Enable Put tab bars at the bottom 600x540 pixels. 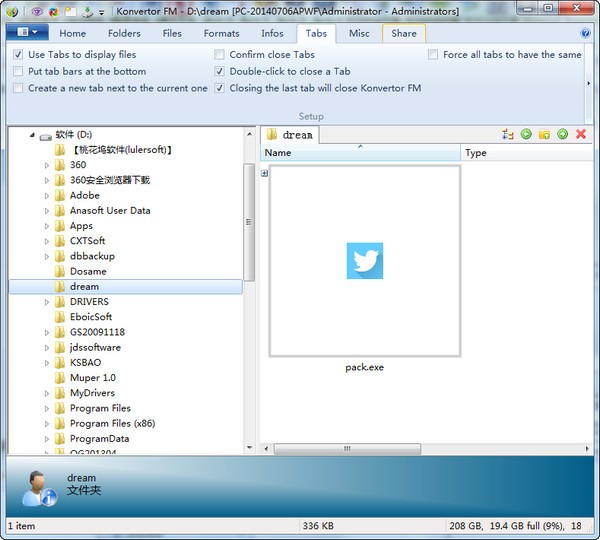point(18,71)
